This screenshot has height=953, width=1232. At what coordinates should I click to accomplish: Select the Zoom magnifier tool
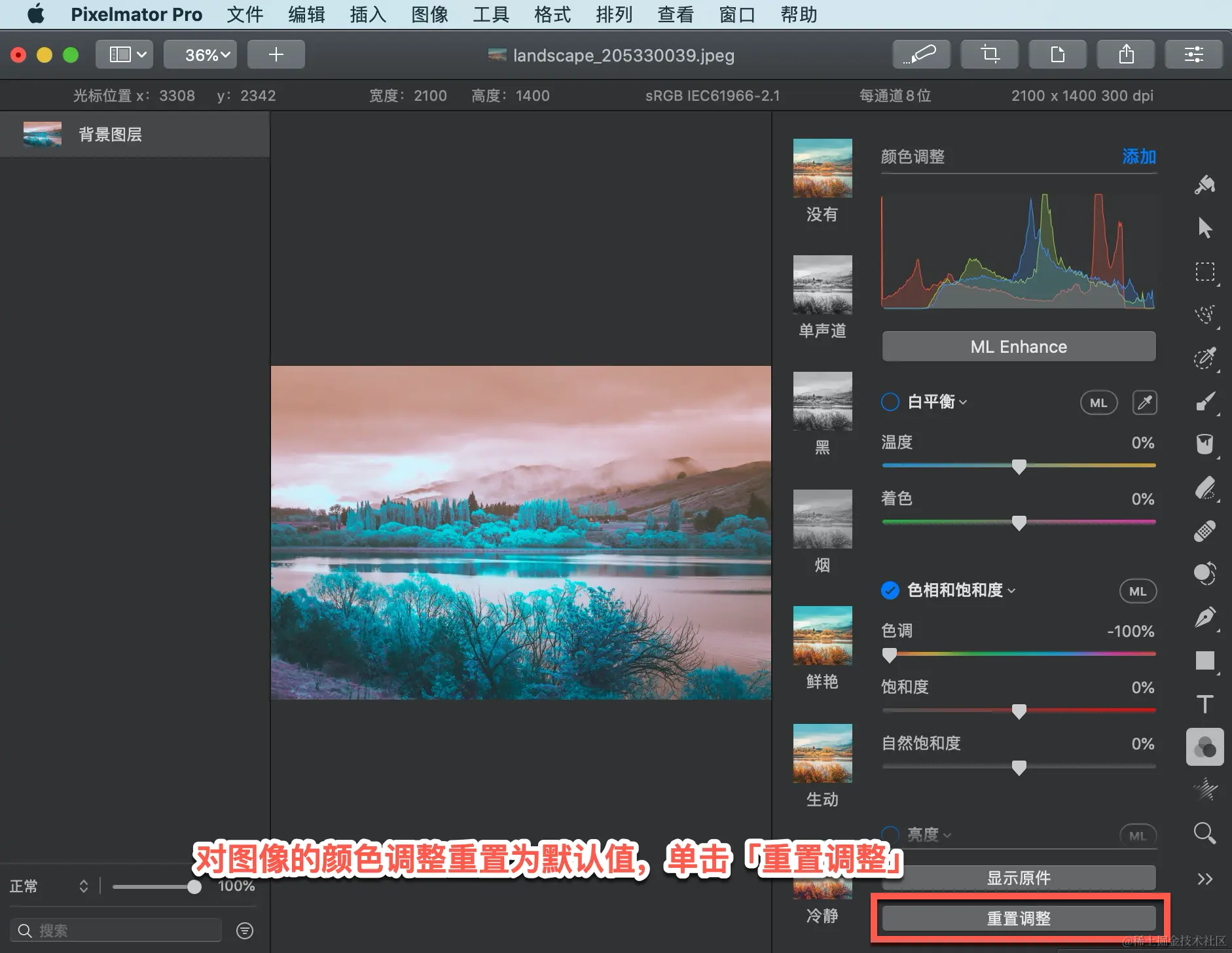click(1205, 833)
